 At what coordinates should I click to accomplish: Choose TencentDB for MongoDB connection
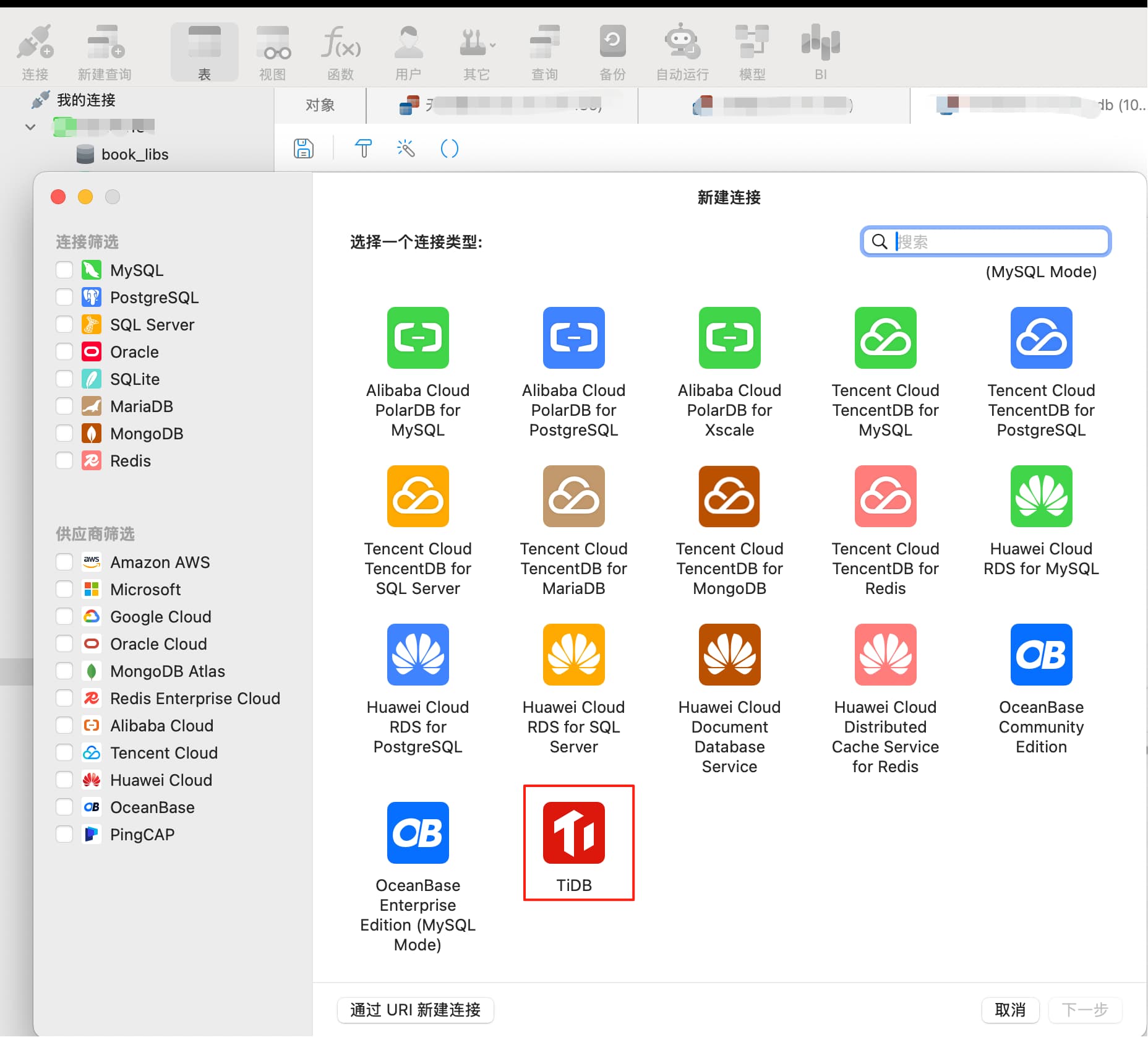pos(730,496)
